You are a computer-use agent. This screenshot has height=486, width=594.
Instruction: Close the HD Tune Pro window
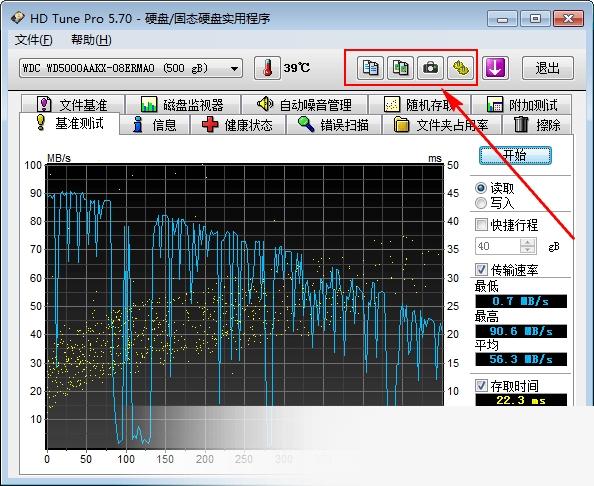pos(568,19)
